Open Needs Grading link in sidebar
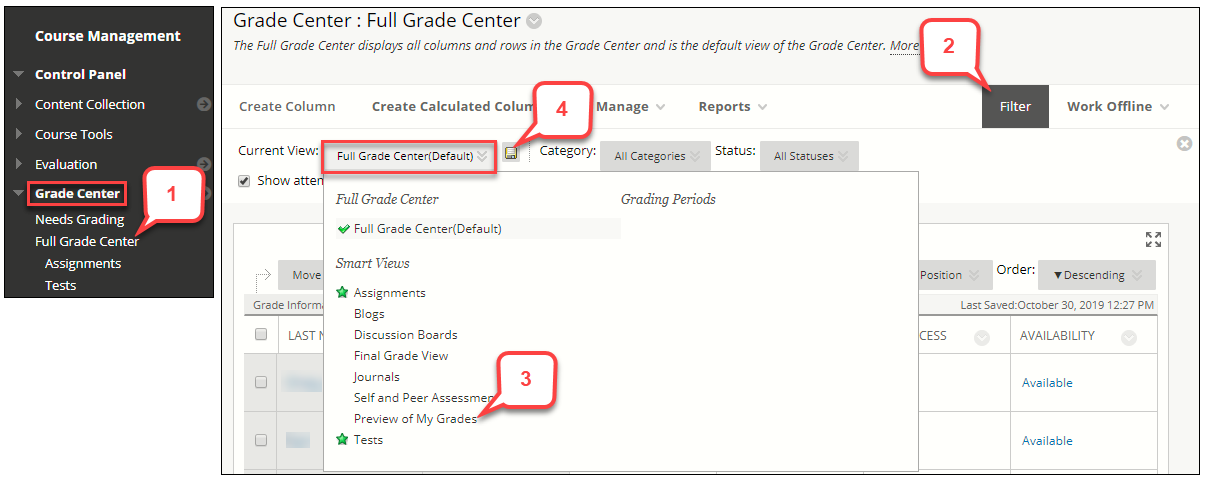 pos(80,219)
